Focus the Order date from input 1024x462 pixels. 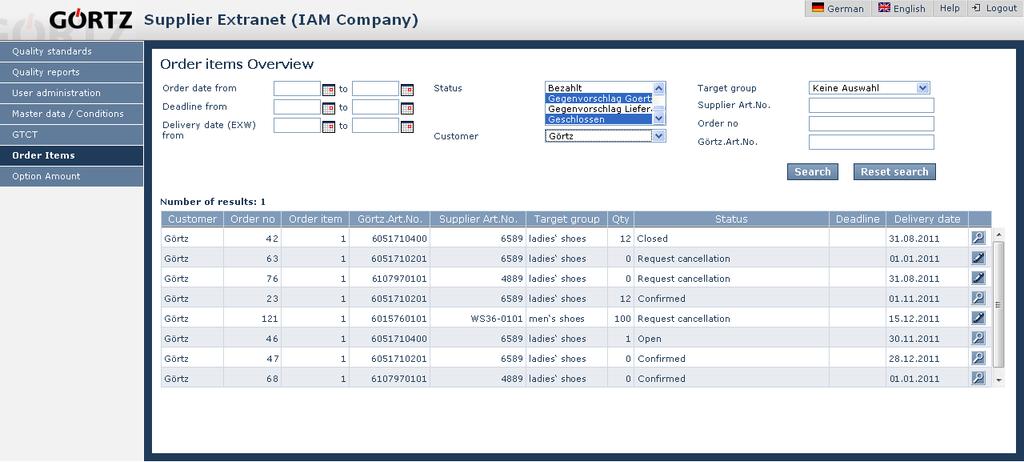pos(297,89)
